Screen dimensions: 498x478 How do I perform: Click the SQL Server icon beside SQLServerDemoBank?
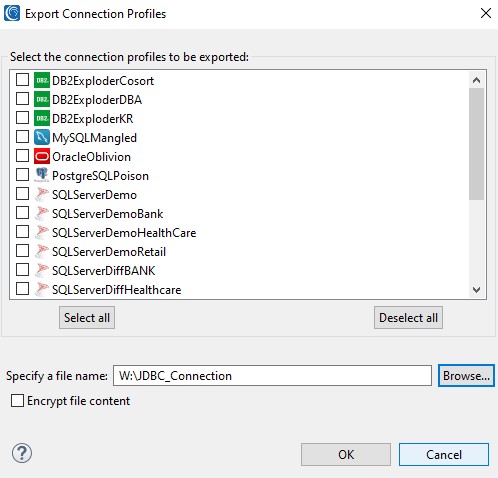(x=42, y=213)
